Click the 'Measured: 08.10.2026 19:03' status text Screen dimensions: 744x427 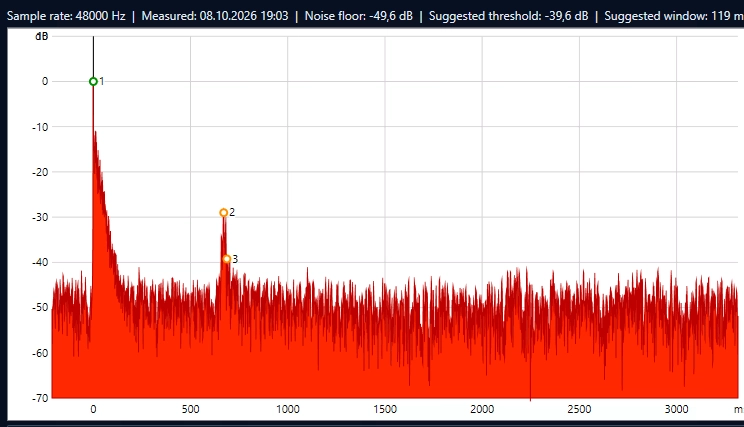[x=215, y=16]
